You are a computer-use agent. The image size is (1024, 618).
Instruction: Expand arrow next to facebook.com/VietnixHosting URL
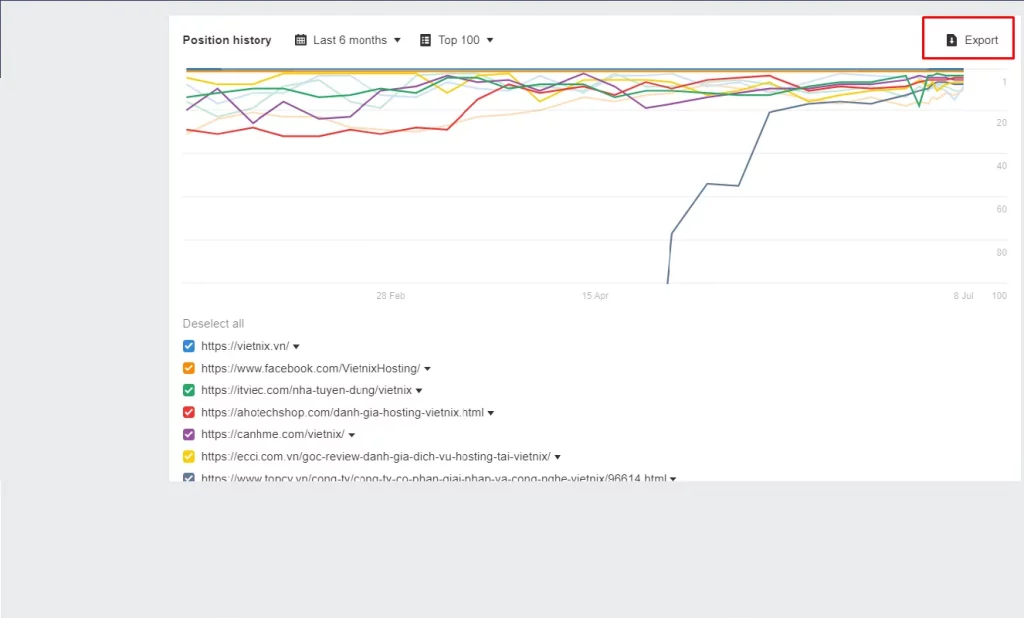click(x=428, y=369)
